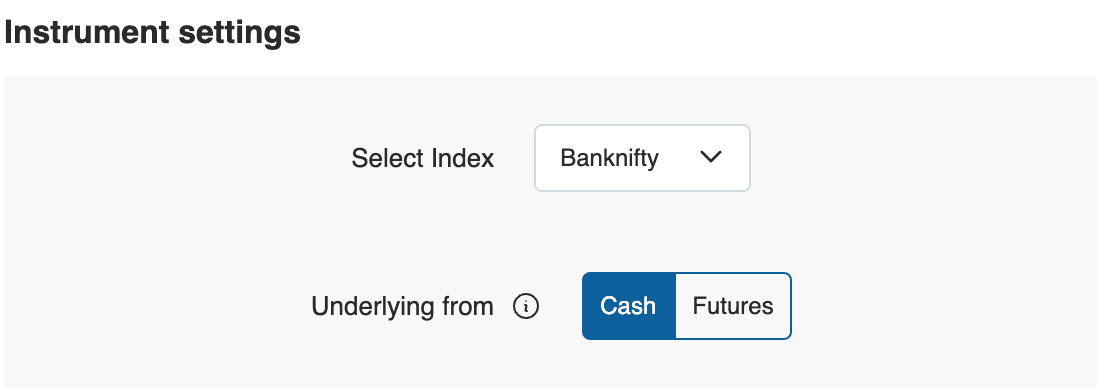1103x392 pixels.
Task: Click the Underlying from label text
Action: point(402,307)
